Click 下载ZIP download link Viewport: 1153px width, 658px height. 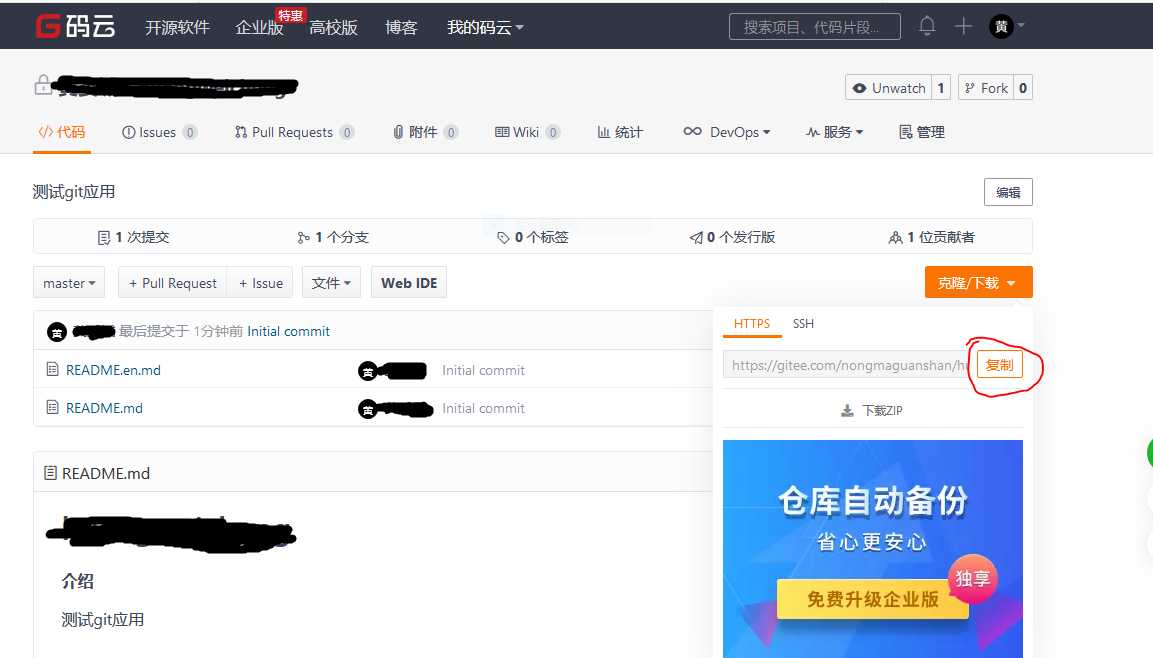pos(872,410)
